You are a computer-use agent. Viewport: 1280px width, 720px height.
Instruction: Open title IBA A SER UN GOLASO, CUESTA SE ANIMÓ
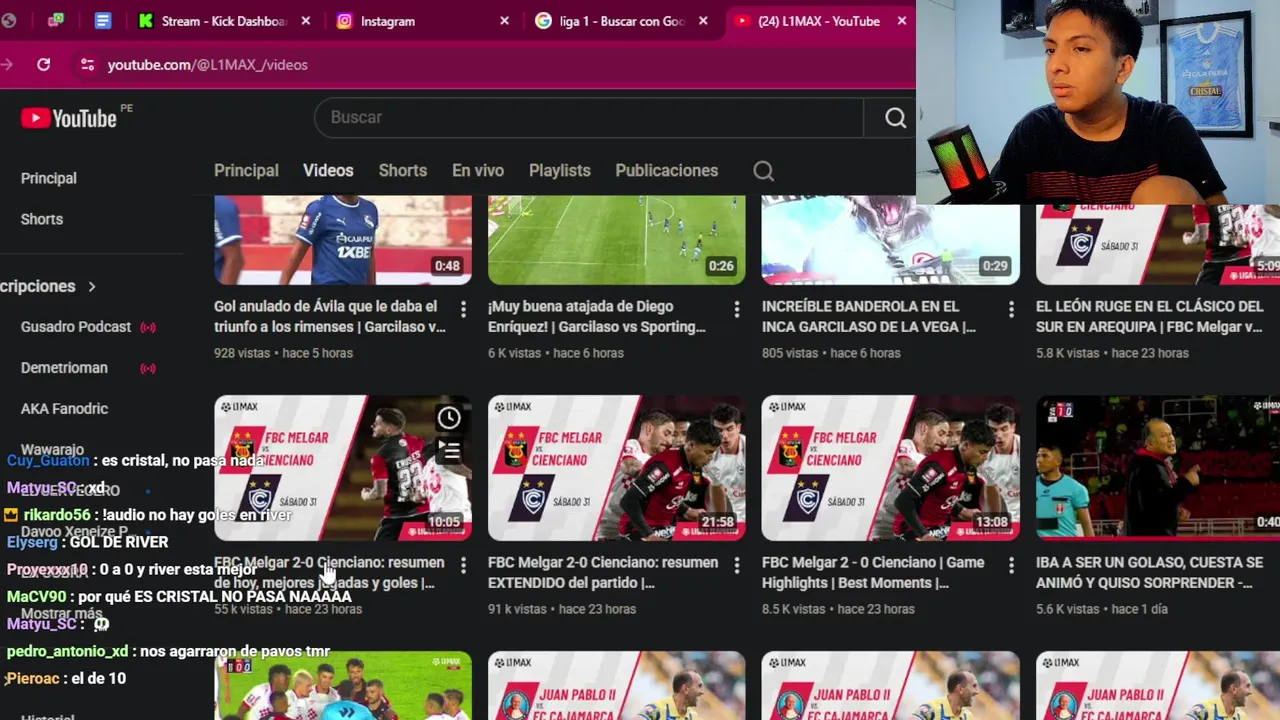(1150, 572)
